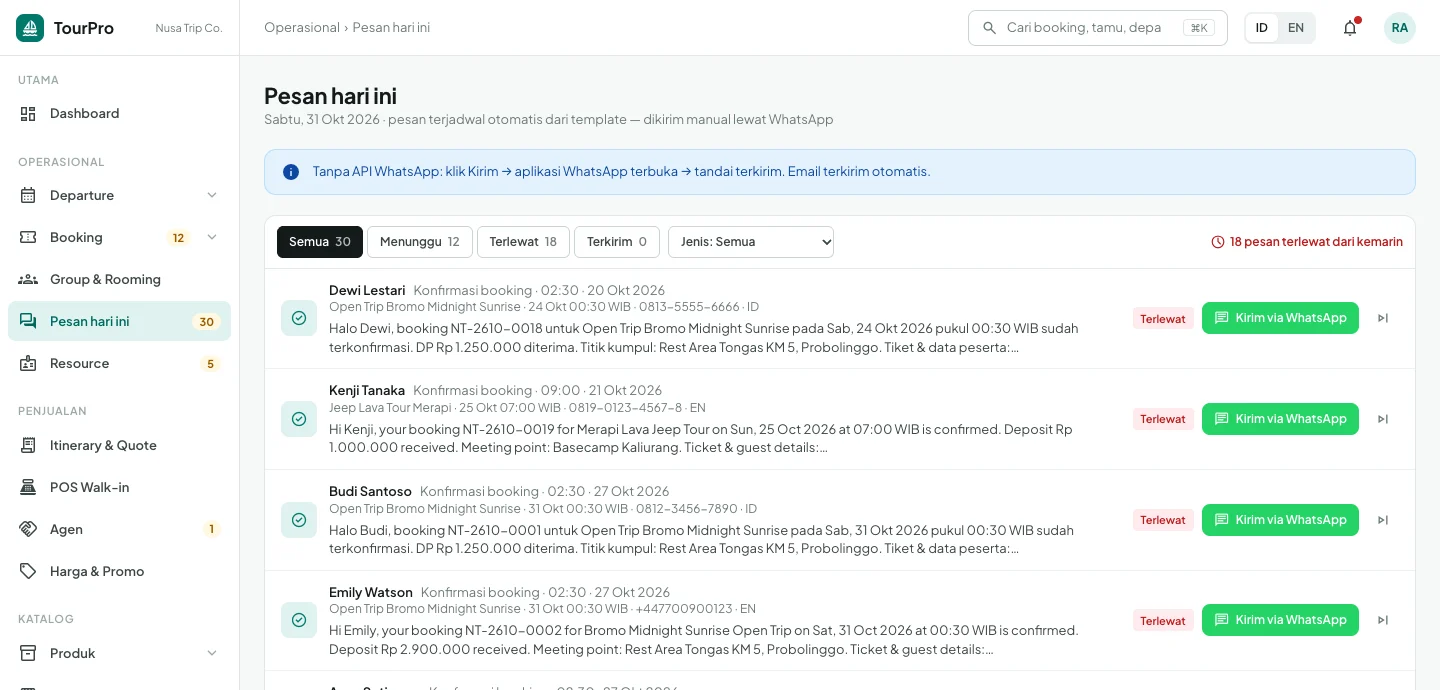The image size is (1440, 690).
Task: Click the Cari booking search field
Action: click(x=1097, y=28)
